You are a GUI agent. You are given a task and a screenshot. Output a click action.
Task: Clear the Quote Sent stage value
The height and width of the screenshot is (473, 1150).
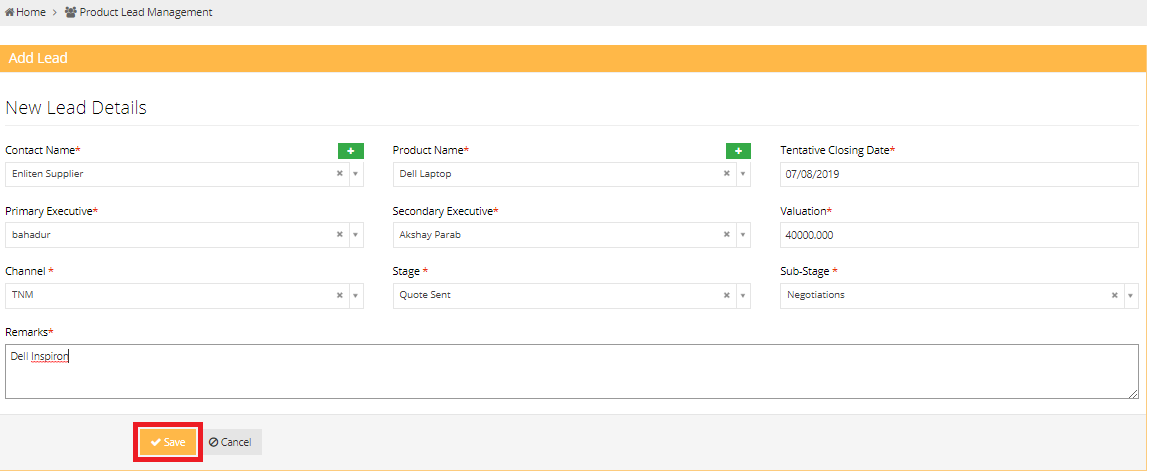[x=727, y=296]
